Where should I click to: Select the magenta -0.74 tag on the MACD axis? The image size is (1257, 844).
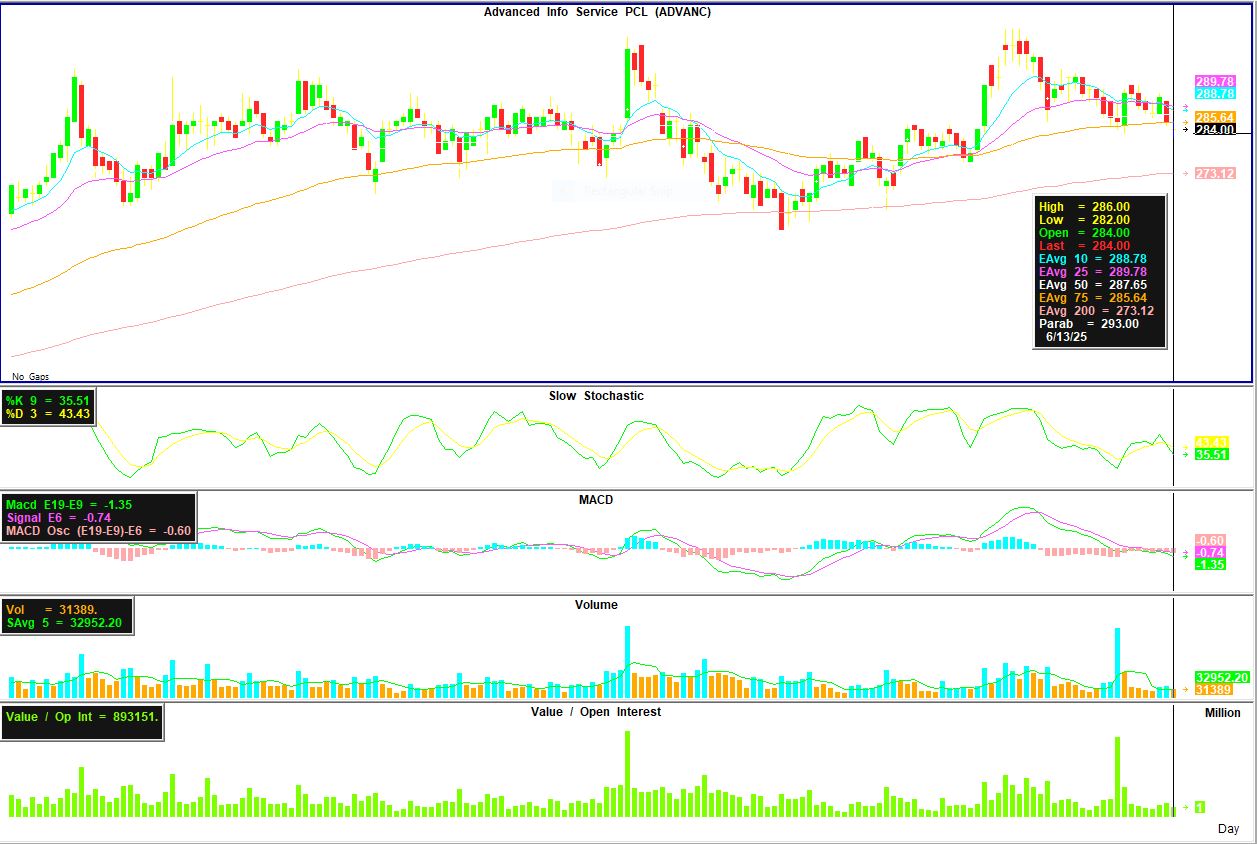1210,552
